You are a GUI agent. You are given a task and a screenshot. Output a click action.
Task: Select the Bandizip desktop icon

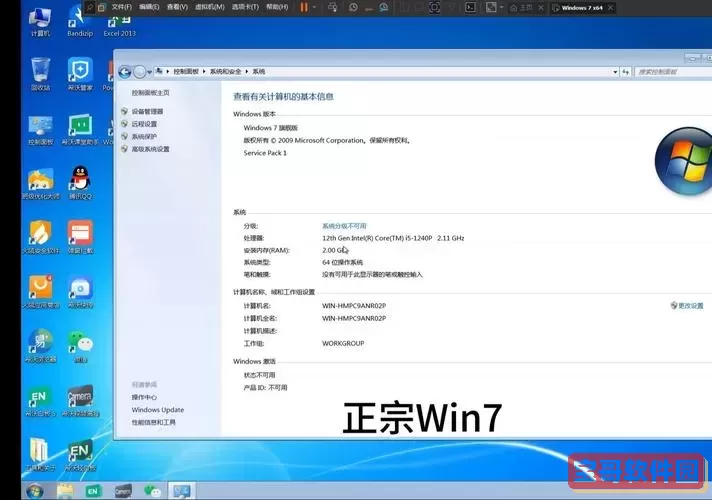[x=80, y=21]
